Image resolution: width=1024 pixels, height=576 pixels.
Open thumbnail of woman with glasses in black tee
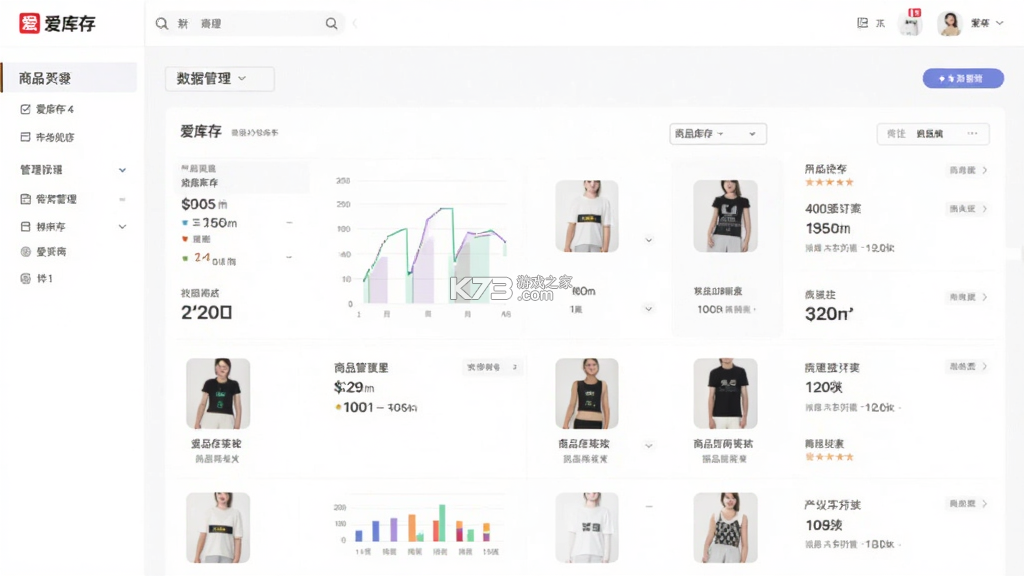pyautogui.click(x=217, y=393)
